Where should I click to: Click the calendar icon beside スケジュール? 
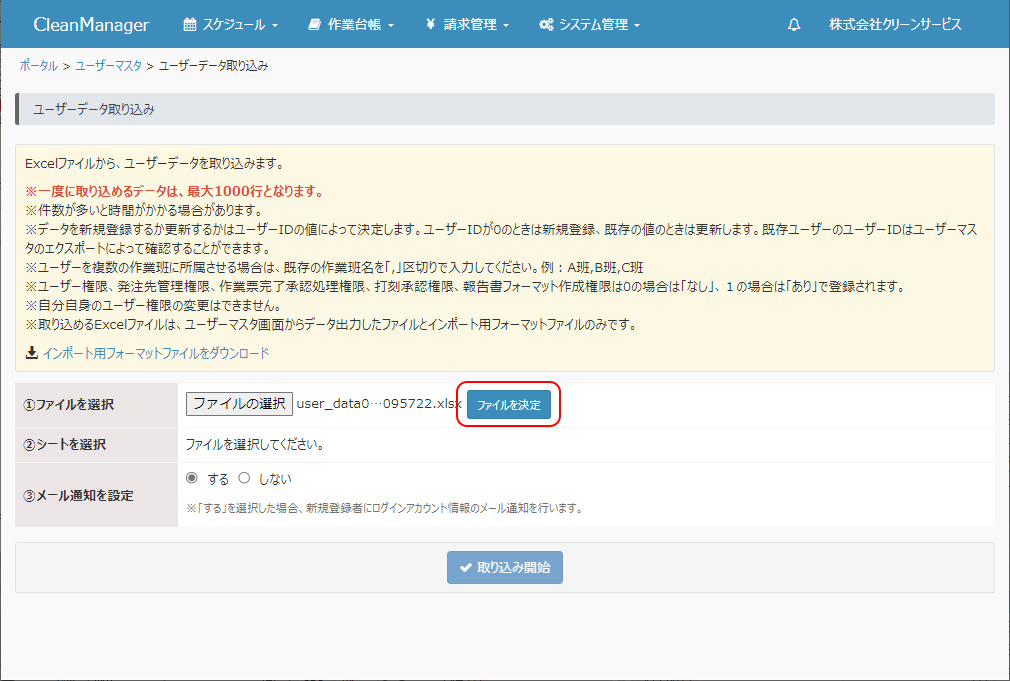(x=190, y=25)
